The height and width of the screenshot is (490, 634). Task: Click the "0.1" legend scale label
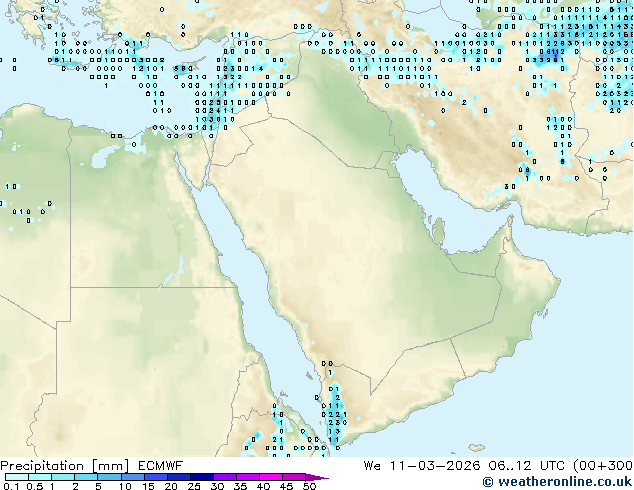11,486
